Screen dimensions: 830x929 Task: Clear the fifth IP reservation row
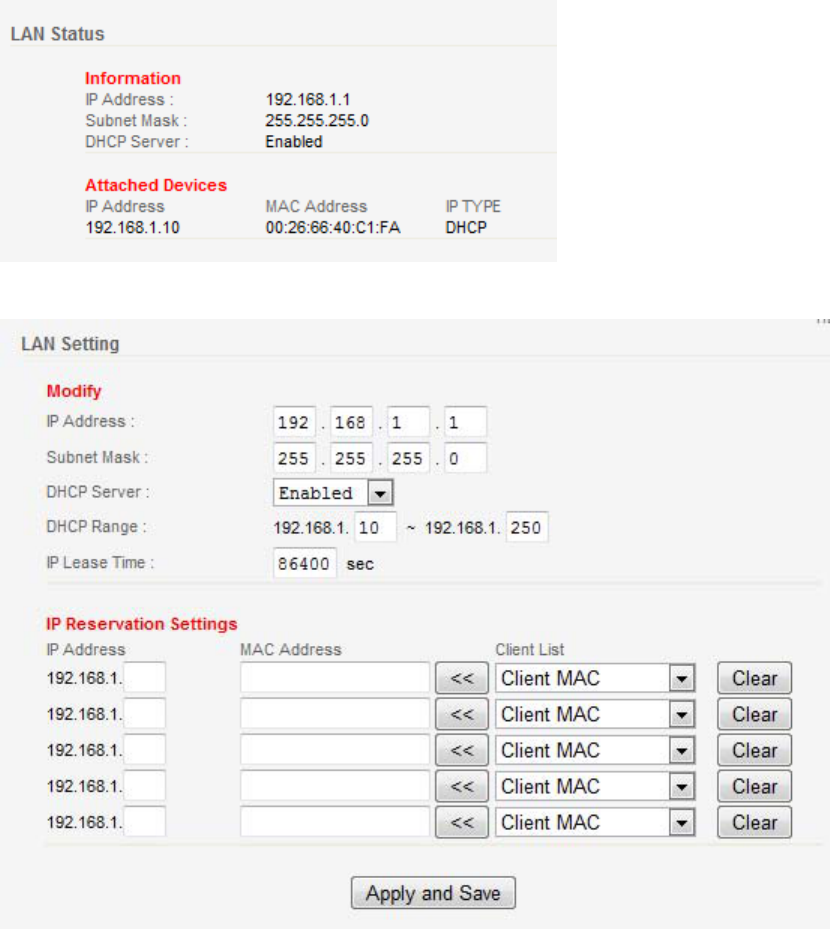[755, 822]
